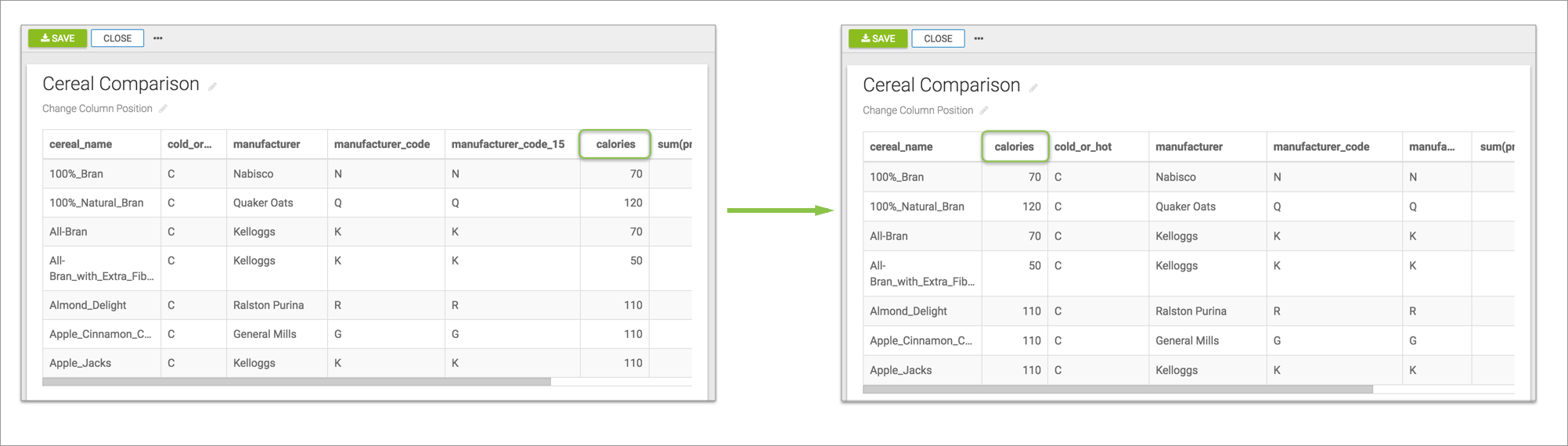
Task: Click highlighted calories header in right table
Action: [1014, 146]
